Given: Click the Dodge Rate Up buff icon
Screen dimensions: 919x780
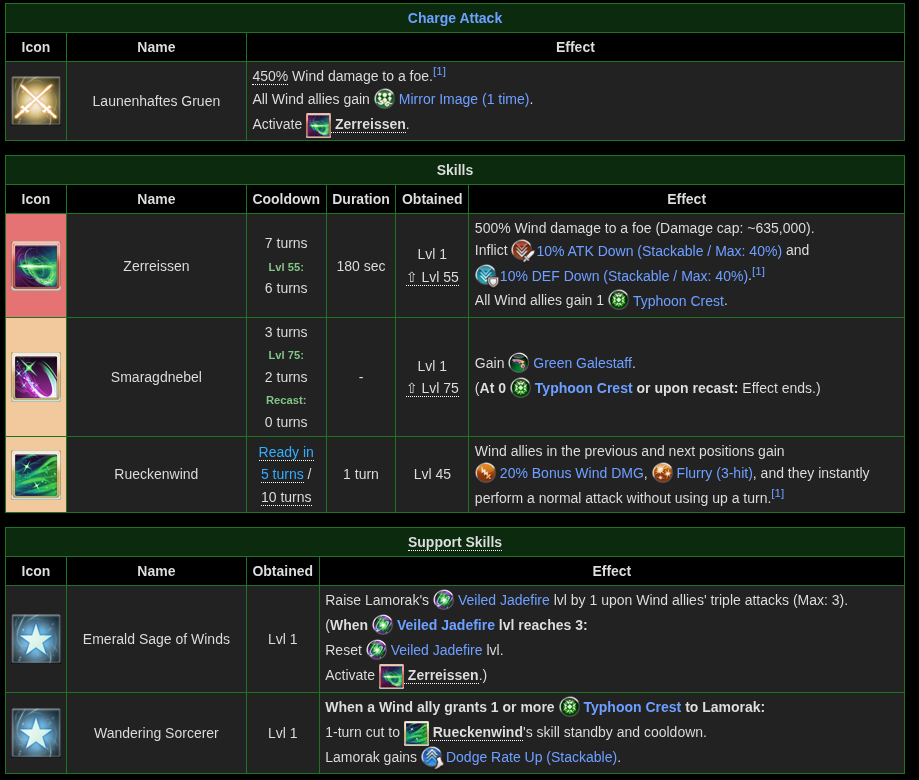Looking at the screenshot, I should (432, 757).
